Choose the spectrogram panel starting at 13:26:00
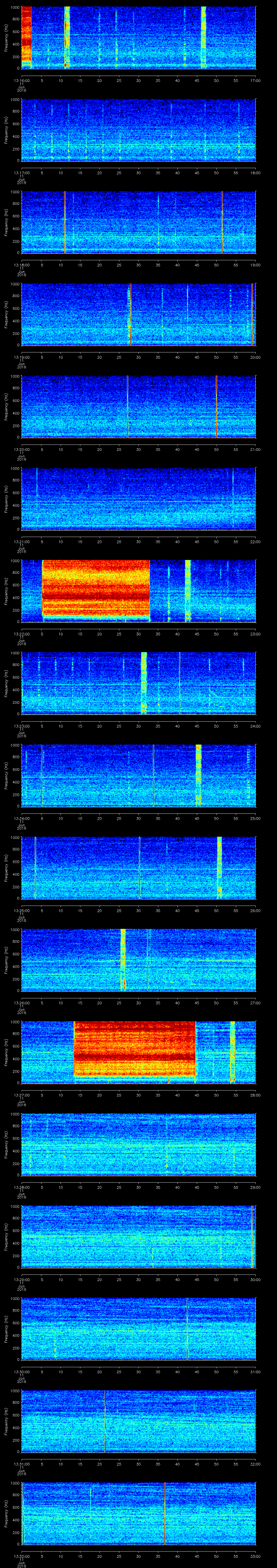Screen dimensions: 277x1568 pos(138,960)
